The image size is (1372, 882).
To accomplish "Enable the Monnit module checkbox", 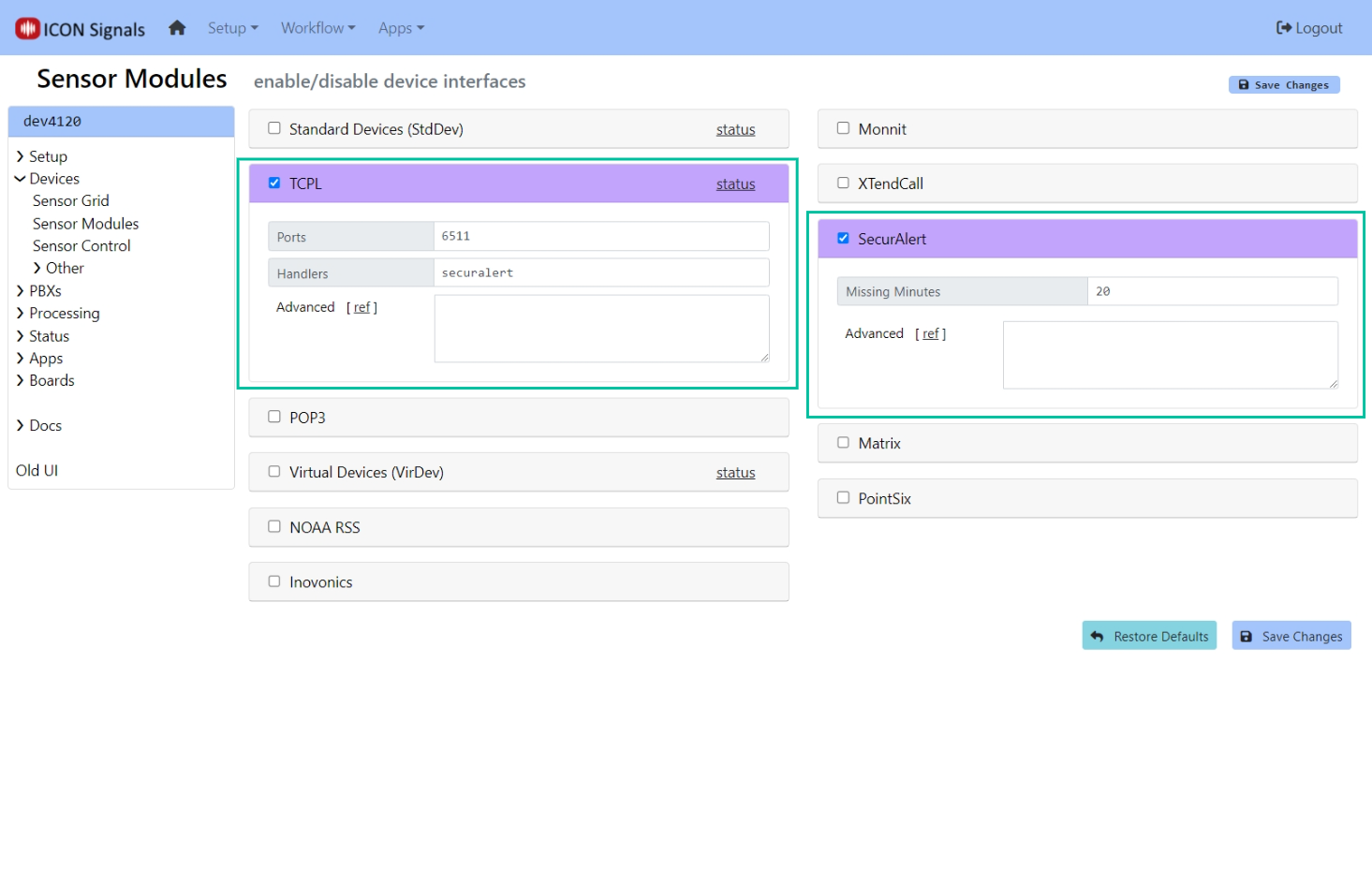I will click(x=843, y=129).
